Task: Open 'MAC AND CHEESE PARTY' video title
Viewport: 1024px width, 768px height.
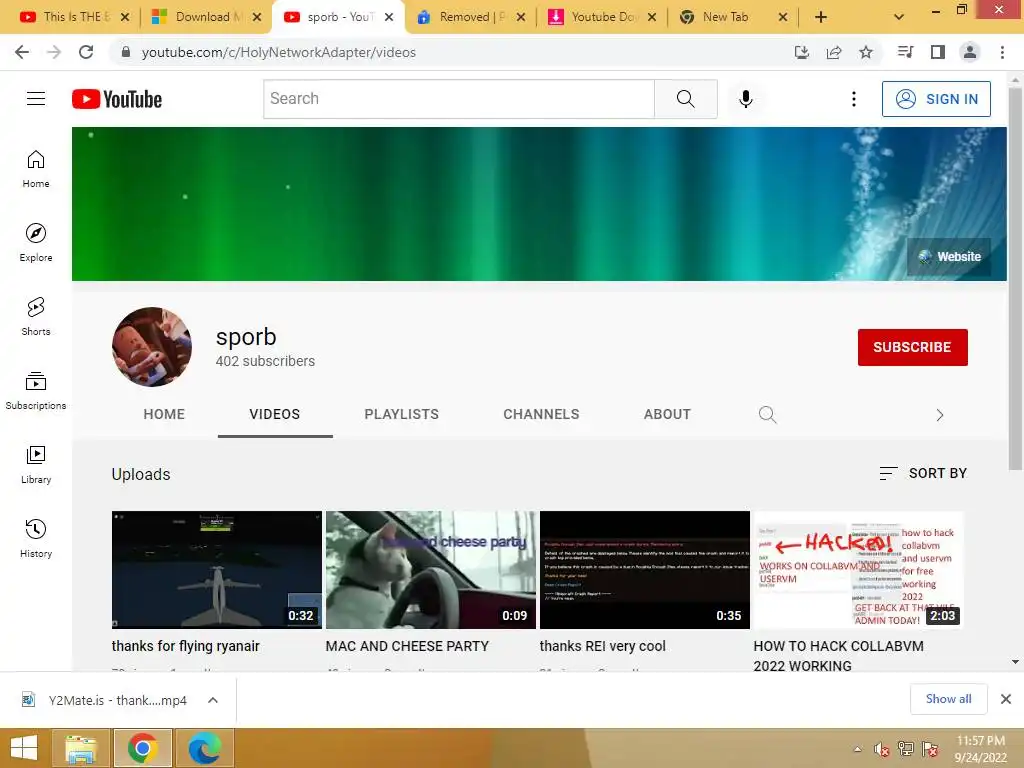Action: coord(407,646)
